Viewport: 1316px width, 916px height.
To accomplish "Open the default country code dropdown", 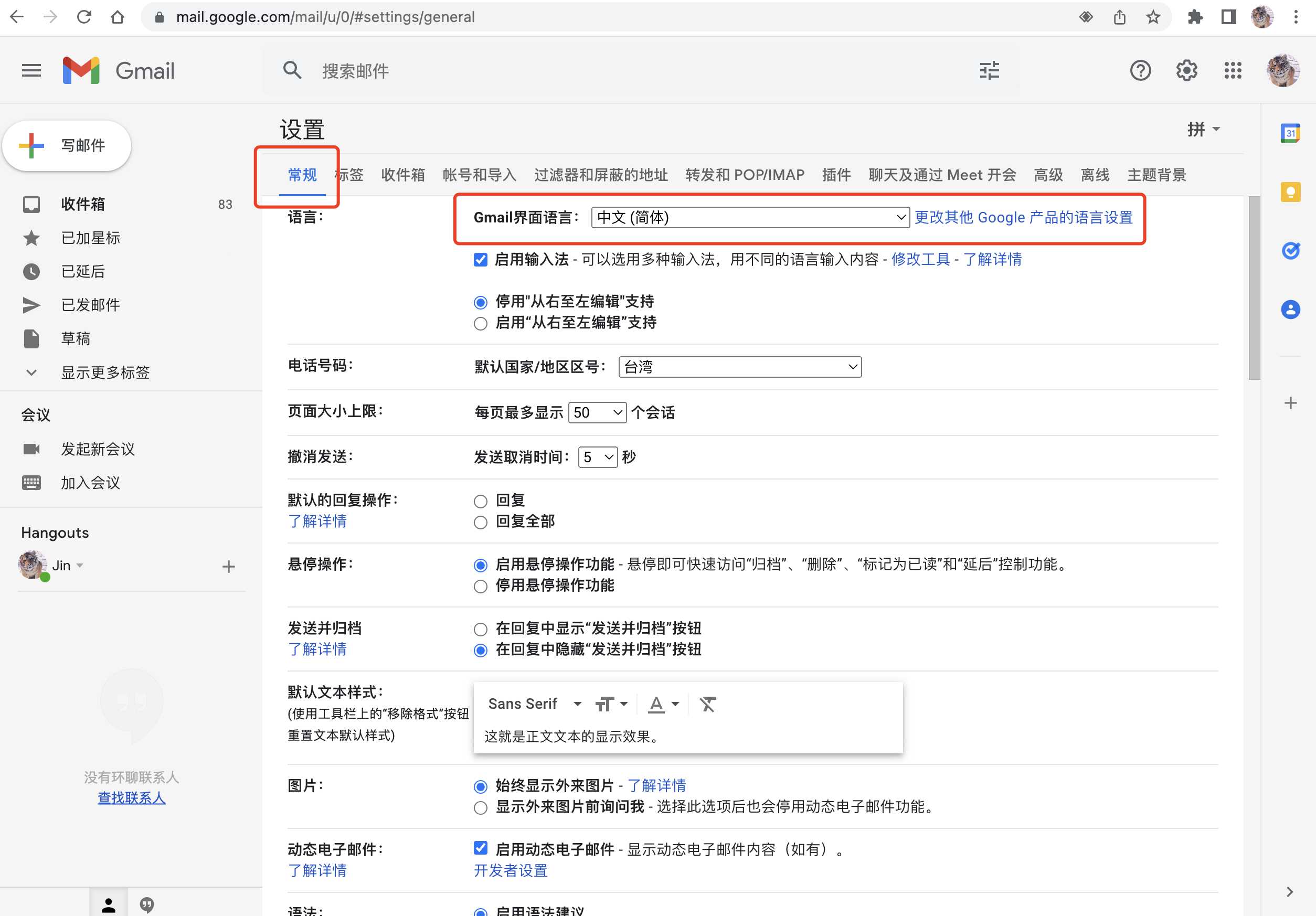I will [740, 367].
